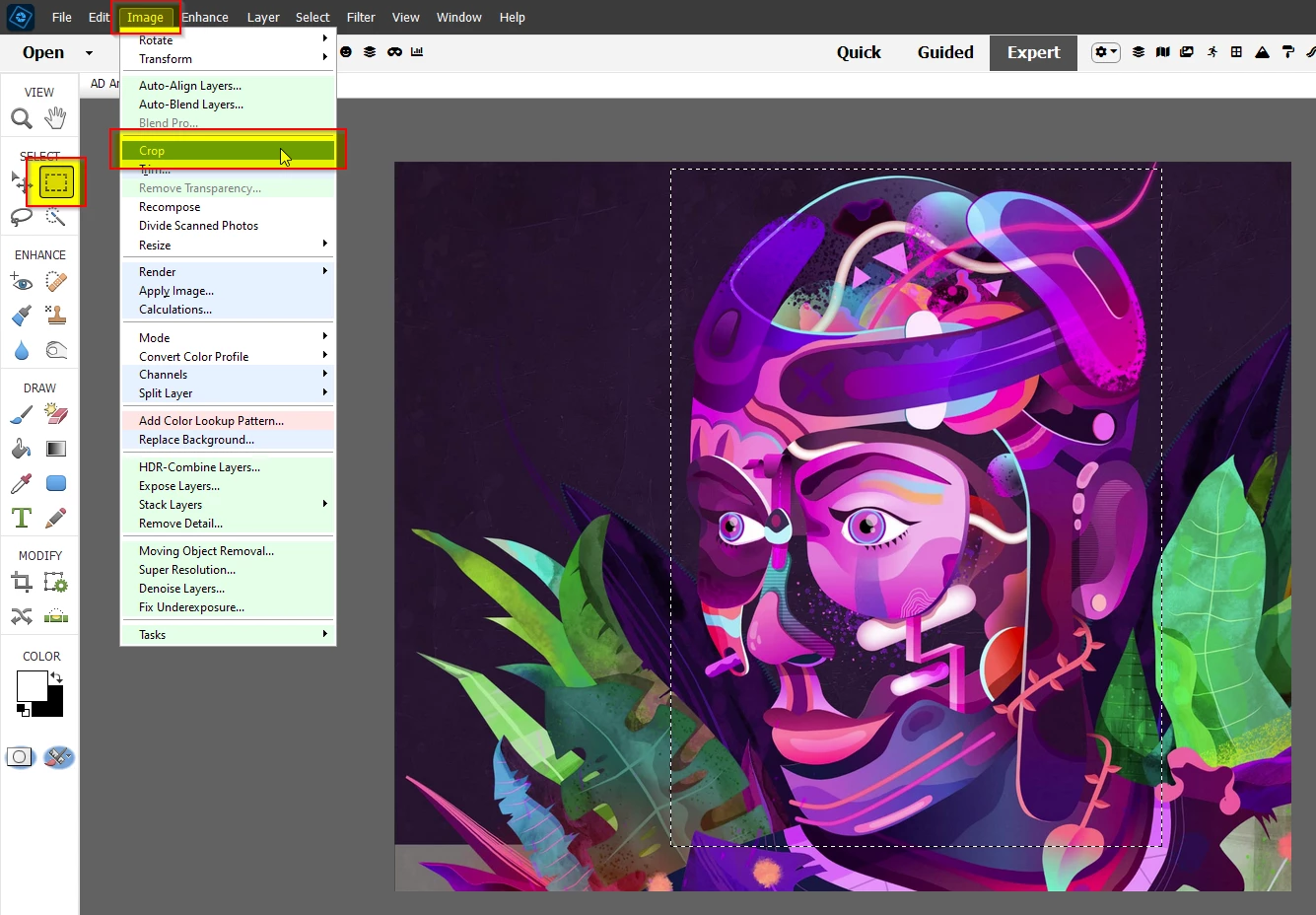Select the Rectangular Marquee tool

click(x=56, y=182)
